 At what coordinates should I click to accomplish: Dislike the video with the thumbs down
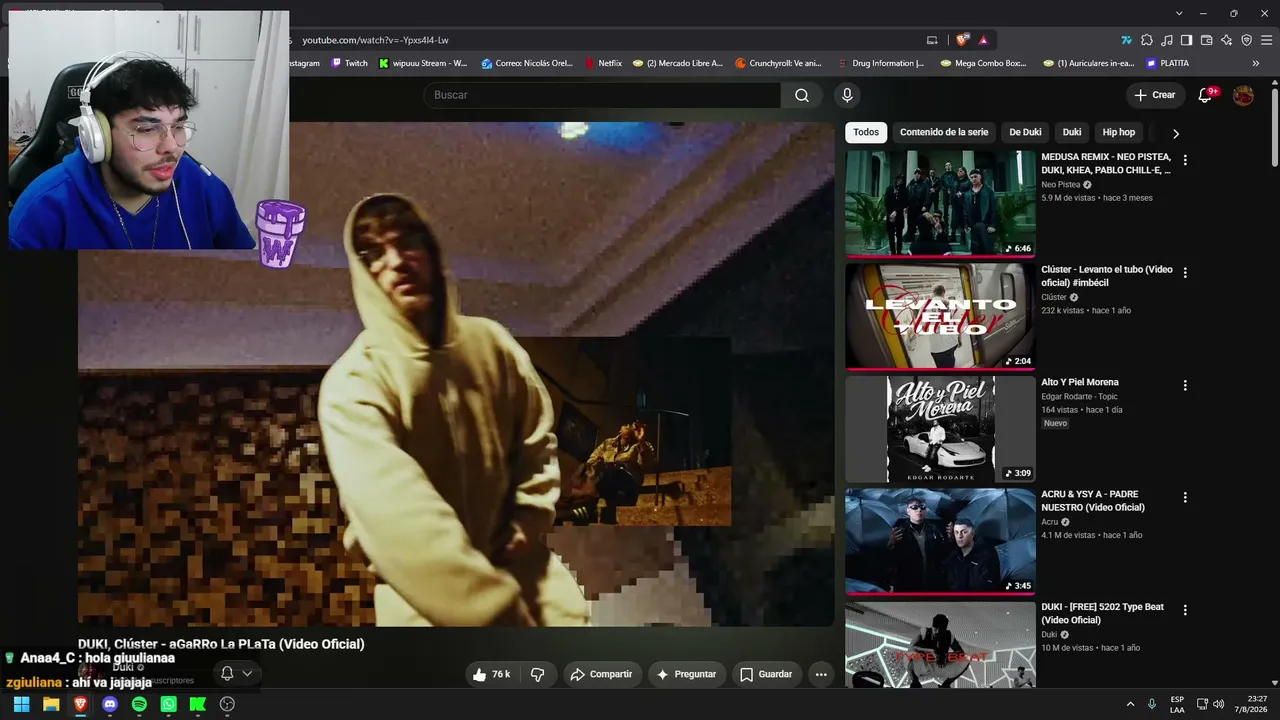coord(538,674)
